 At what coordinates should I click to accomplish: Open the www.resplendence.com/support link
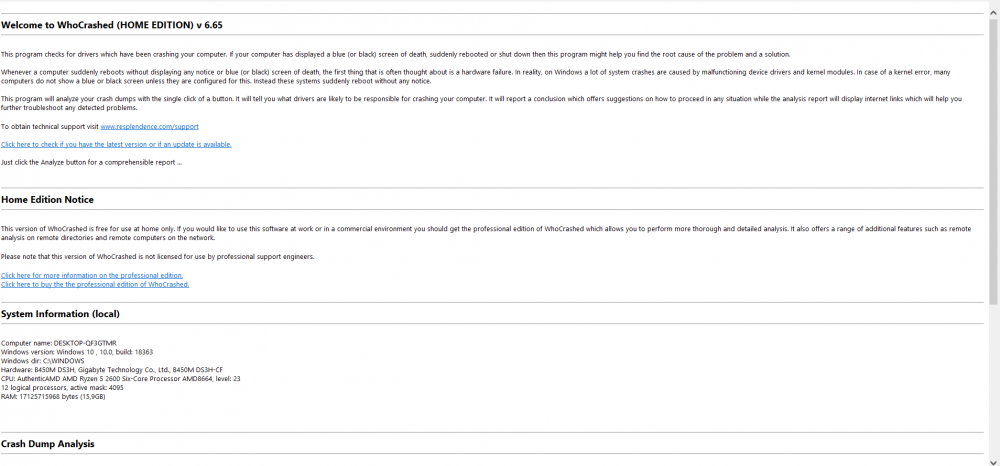tap(150, 127)
